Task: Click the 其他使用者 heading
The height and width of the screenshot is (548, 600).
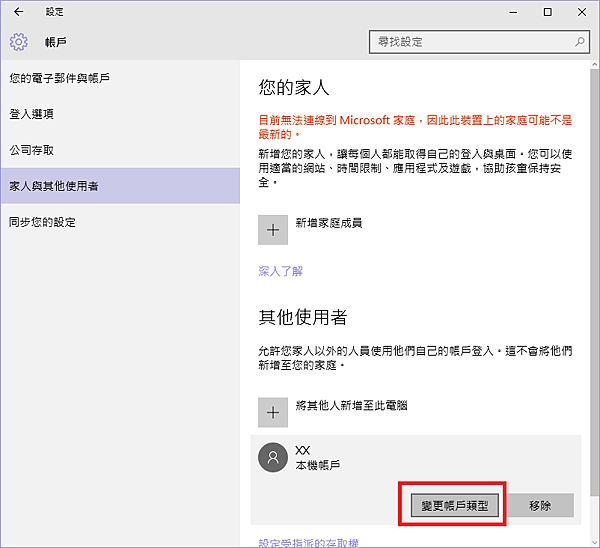Action: coord(303,317)
